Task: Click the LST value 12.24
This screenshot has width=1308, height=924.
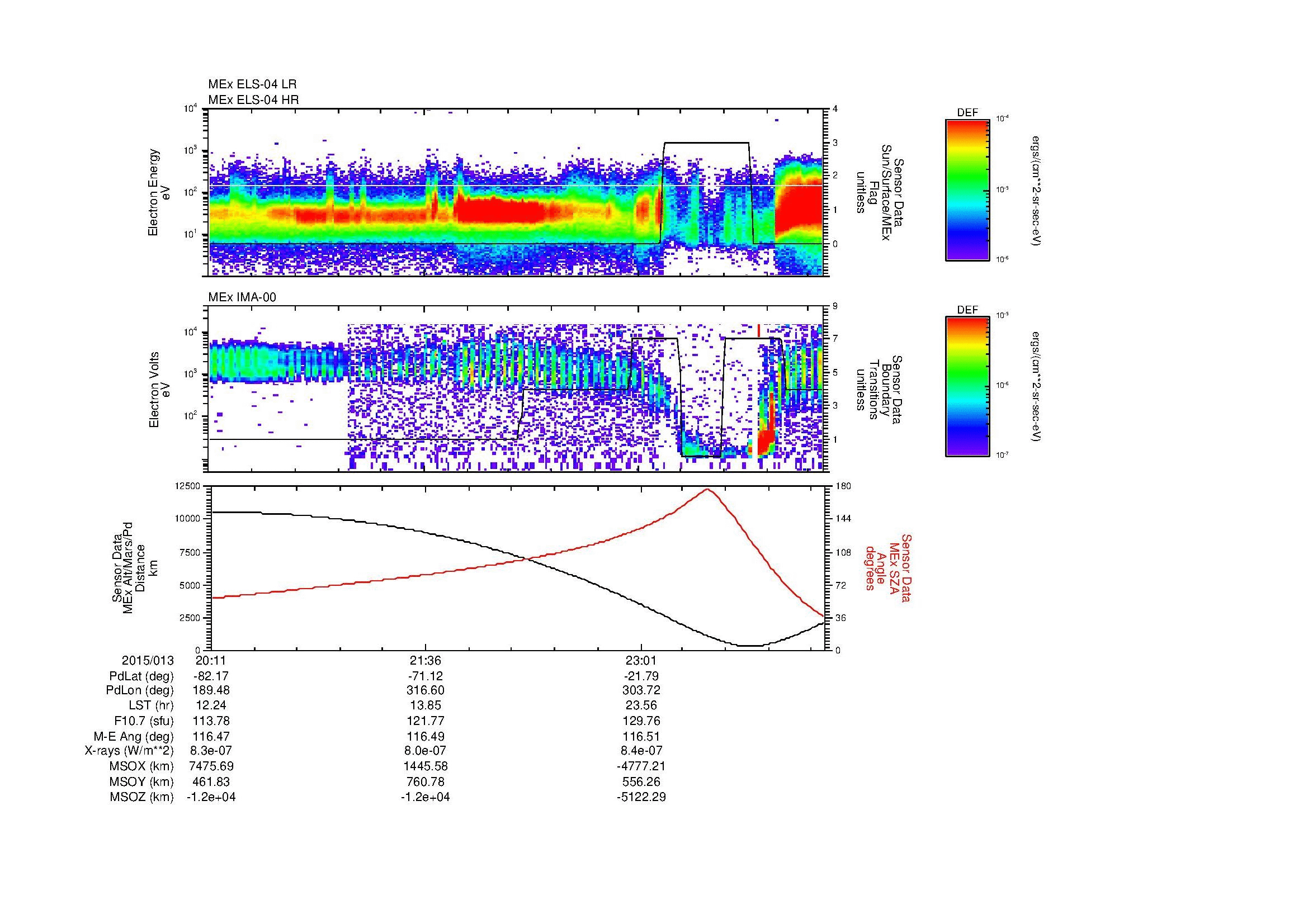Action: pos(211,706)
